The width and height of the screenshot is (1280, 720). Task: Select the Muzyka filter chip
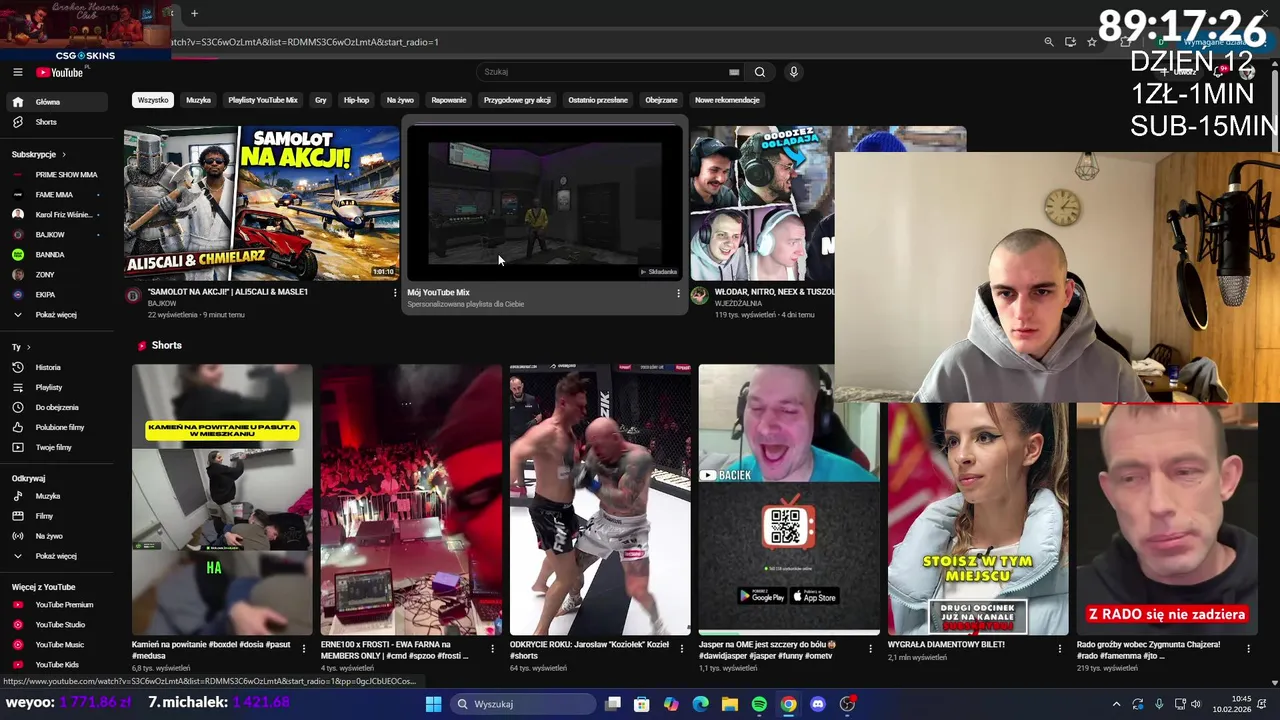tap(198, 100)
